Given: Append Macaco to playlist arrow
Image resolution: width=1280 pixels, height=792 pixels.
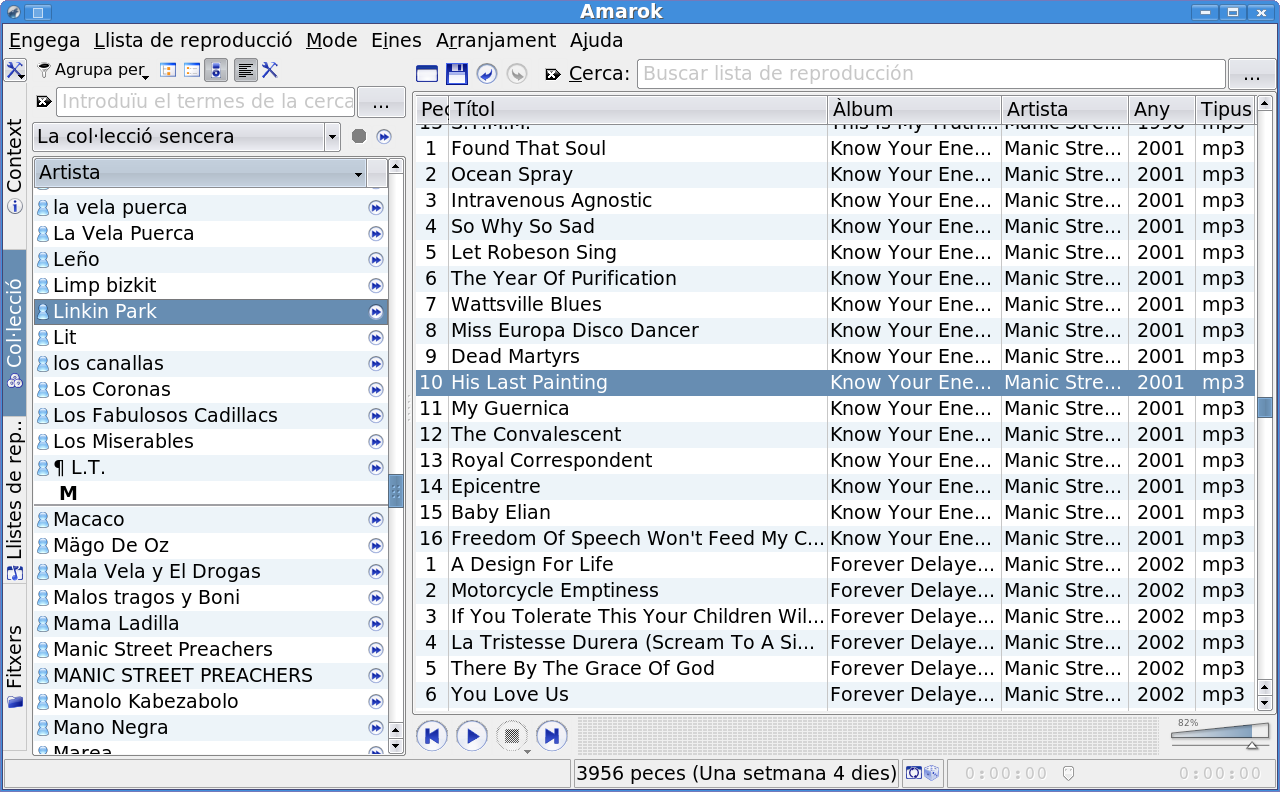Looking at the screenshot, I should point(376,520).
